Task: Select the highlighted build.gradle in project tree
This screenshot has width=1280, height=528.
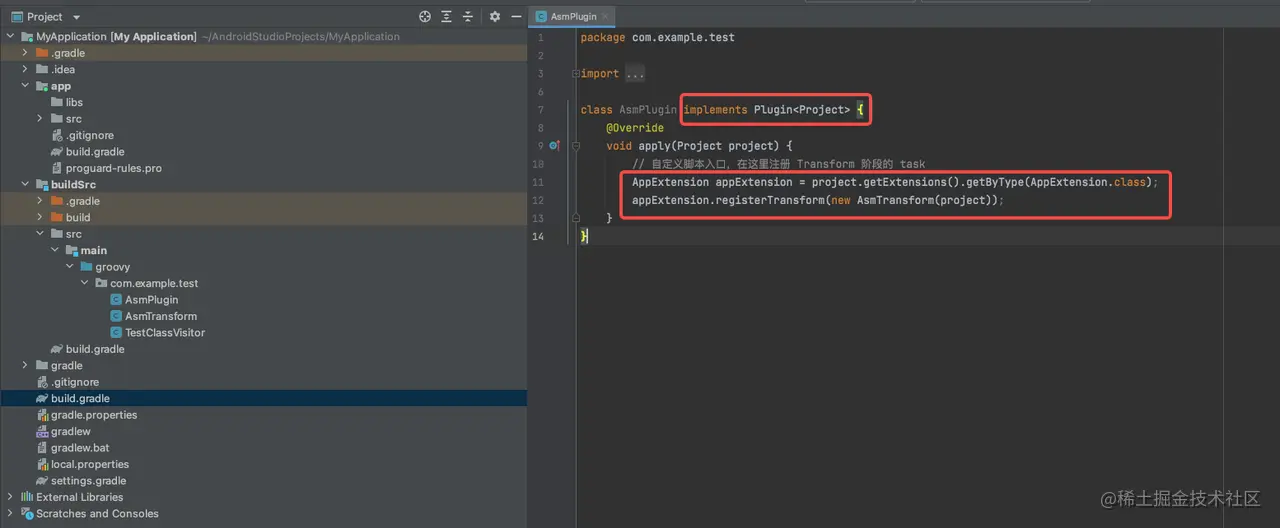Action: point(263,398)
